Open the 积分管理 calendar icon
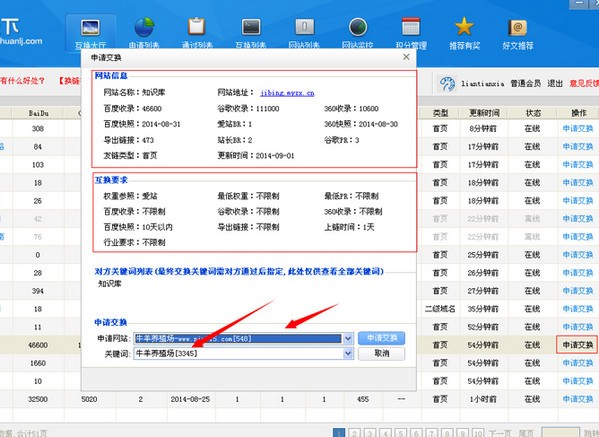 [x=411, y=27]
